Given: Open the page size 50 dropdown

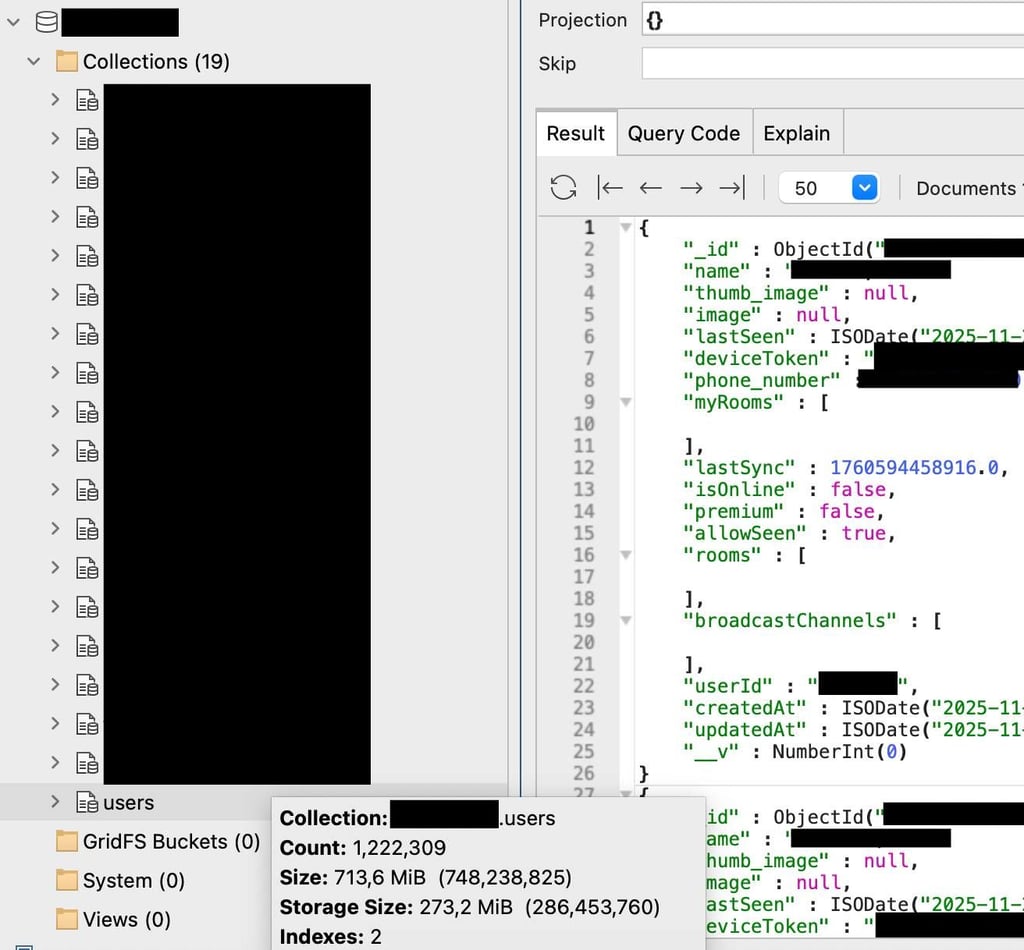Looking at the screenshot, I should 864,188.
